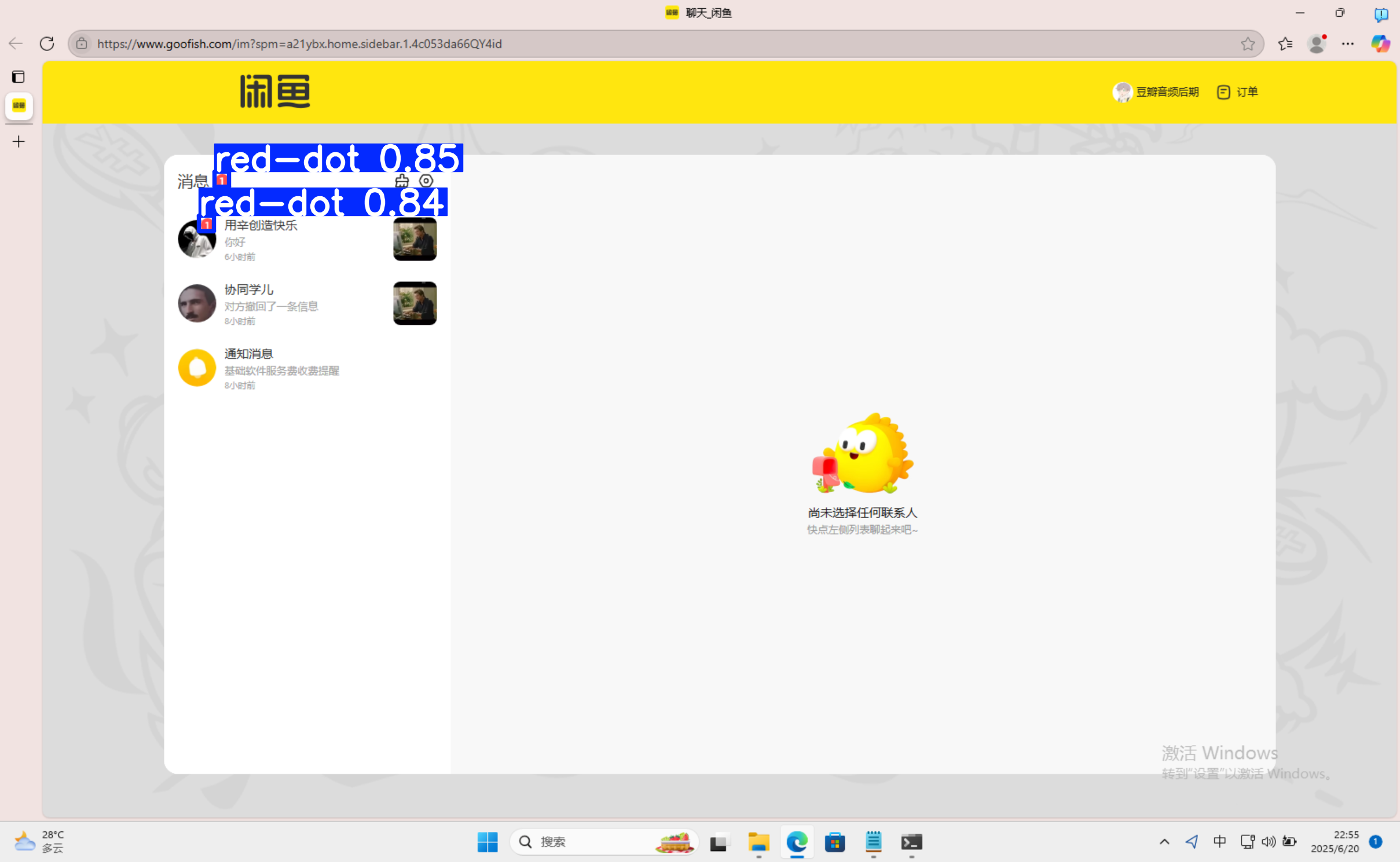
Task: Open the Copilot icon in Edge
Action: (x=1380, y=44)
